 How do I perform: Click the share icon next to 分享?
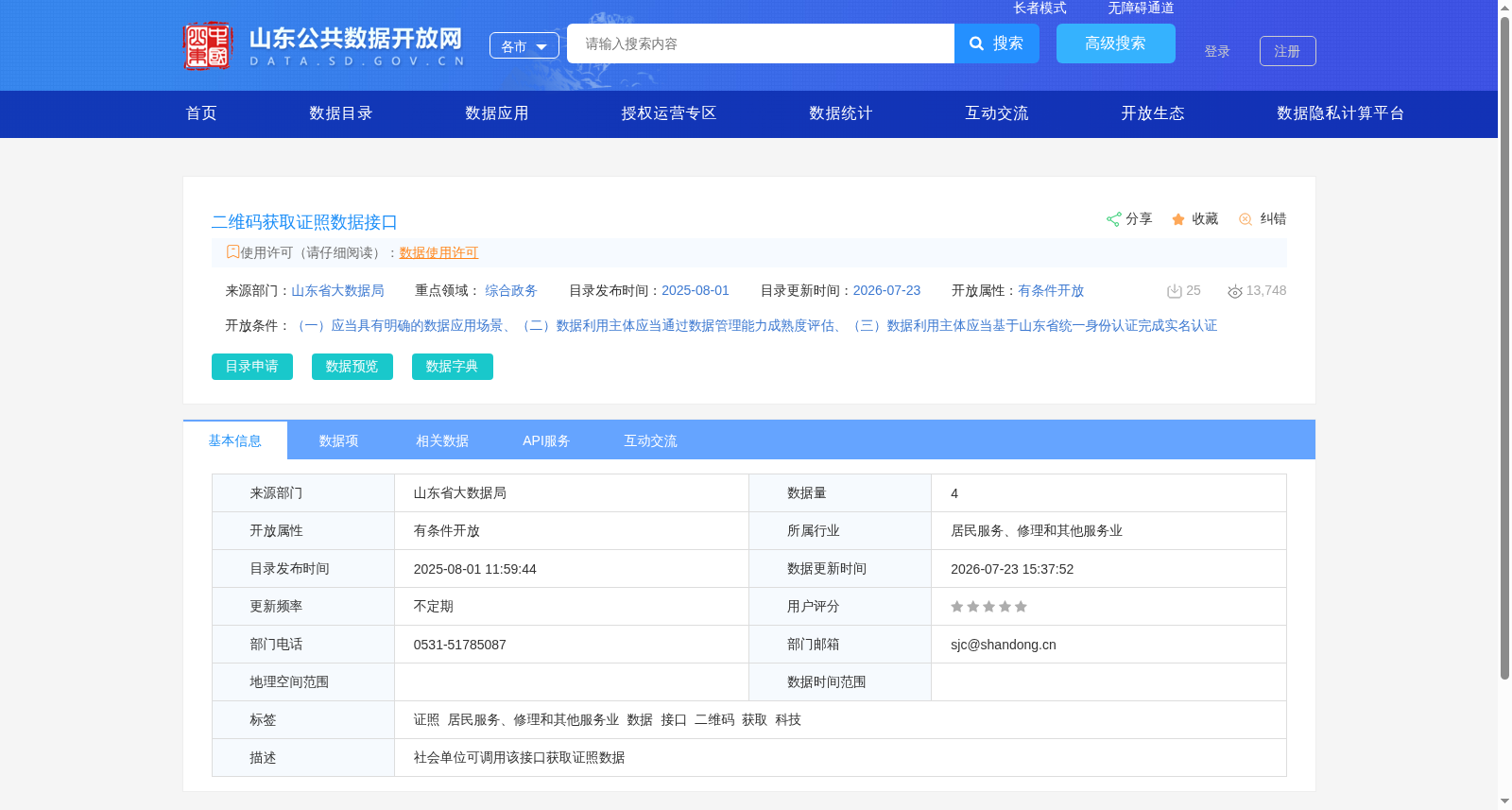coord(1113,219)
